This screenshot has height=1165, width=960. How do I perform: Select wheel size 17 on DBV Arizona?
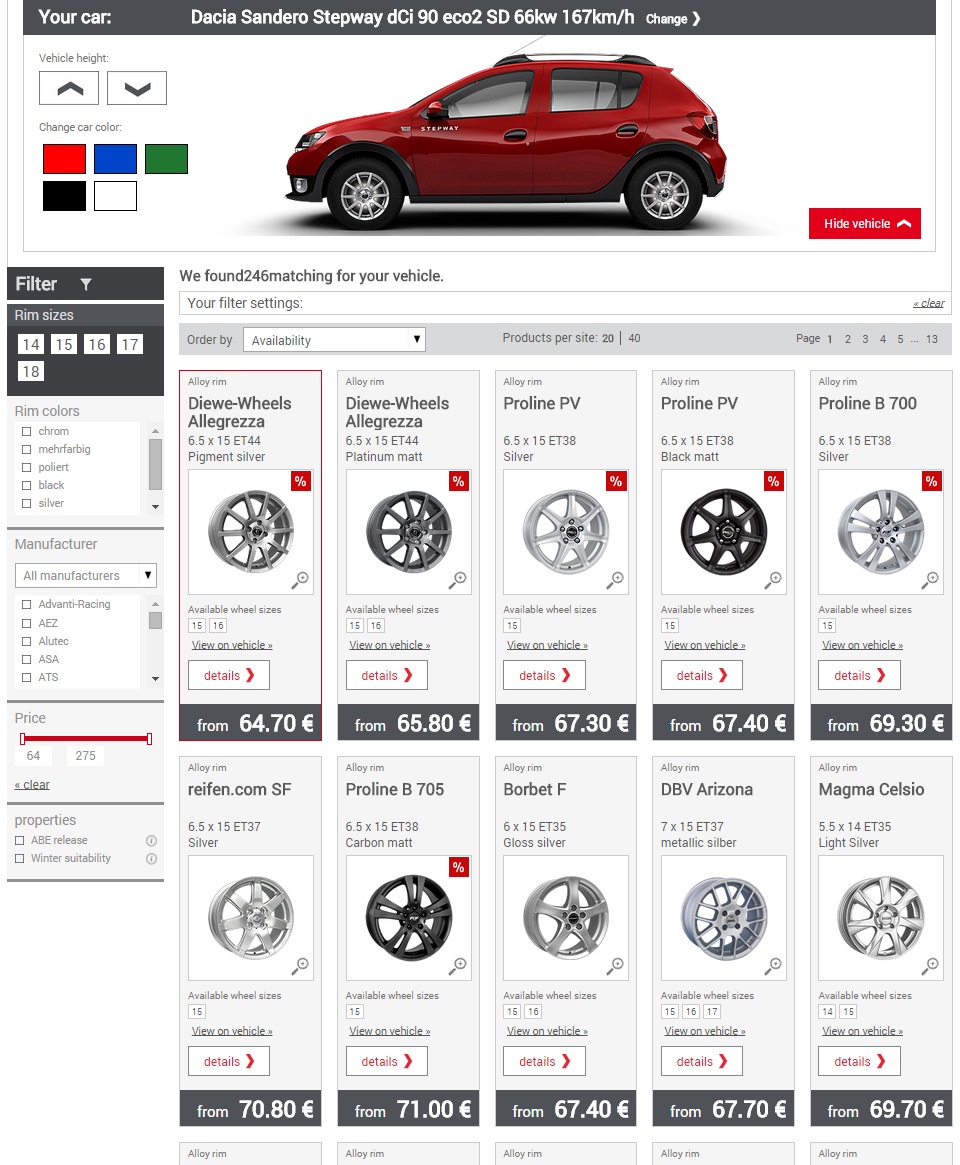click(x=712, y=1011)
